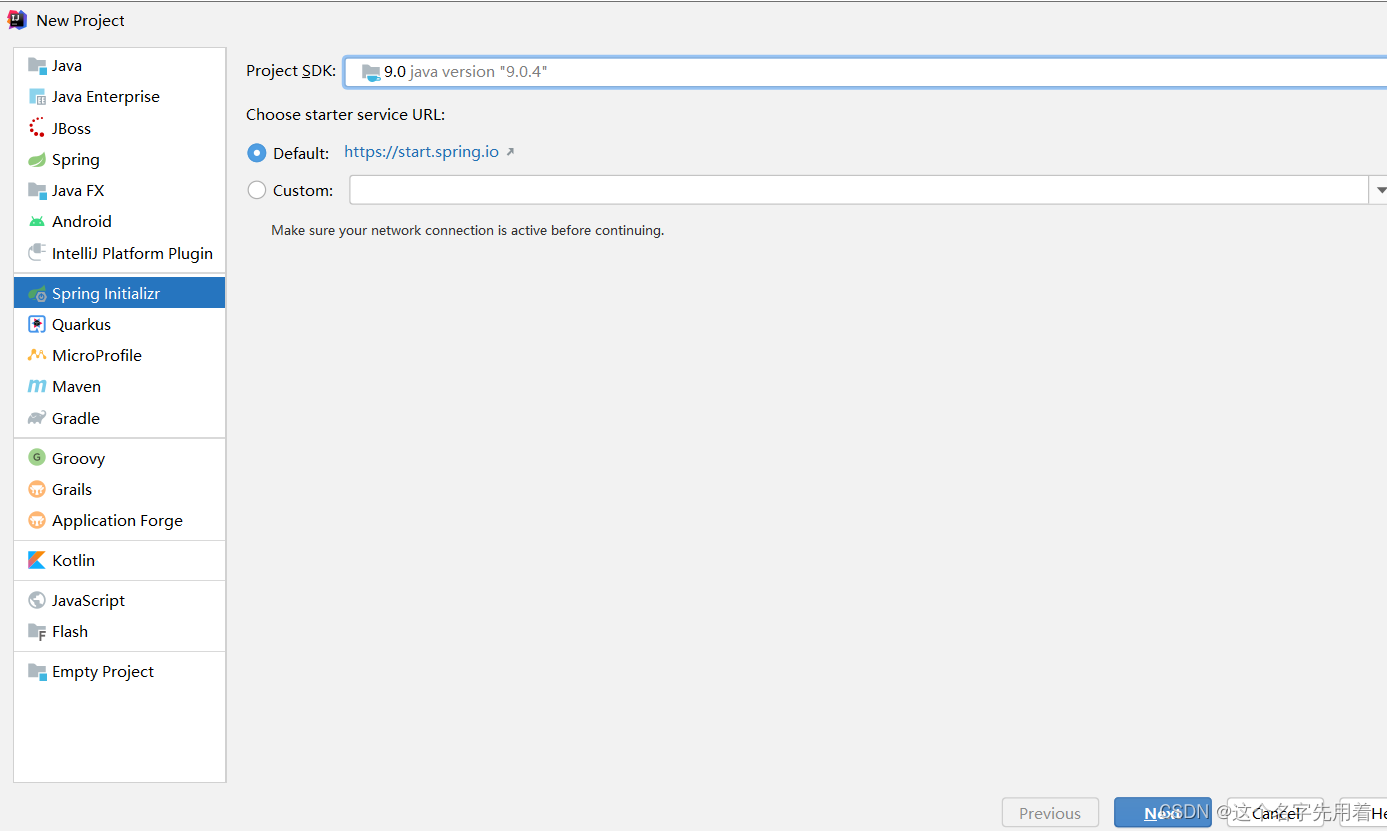The height and width of the screenshot is (831, 1387).
Task: Click the green Spring leaf icon
Action: (37, 160)
